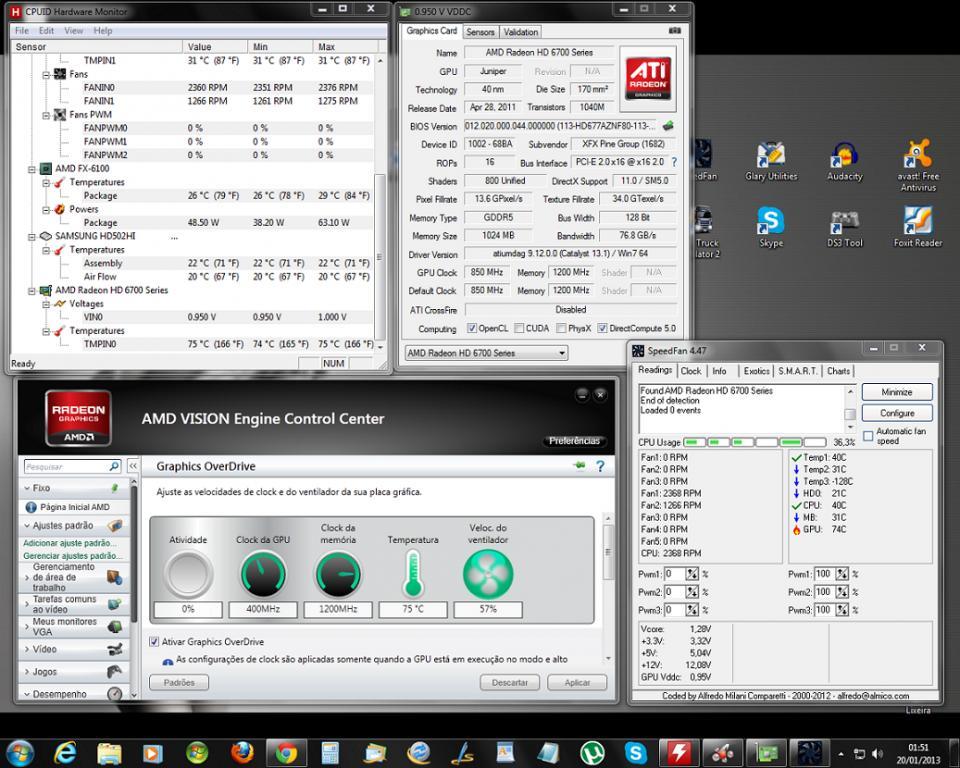Image resolution: width=960 pixels, height=768 pixels.
Task: Collapse AMD FX-6100 tree node
Action: tap(32, 169)
